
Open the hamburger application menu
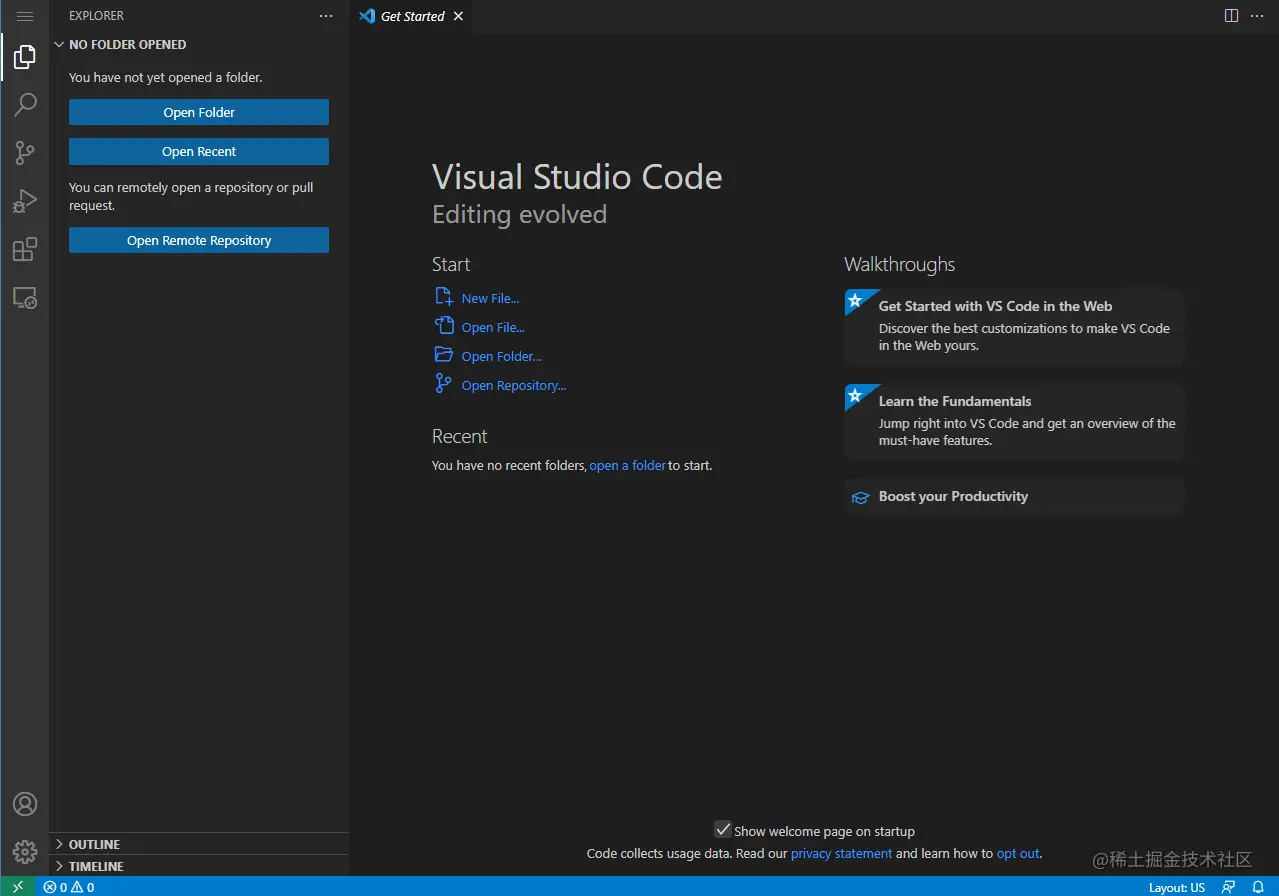tap(25, 16)
